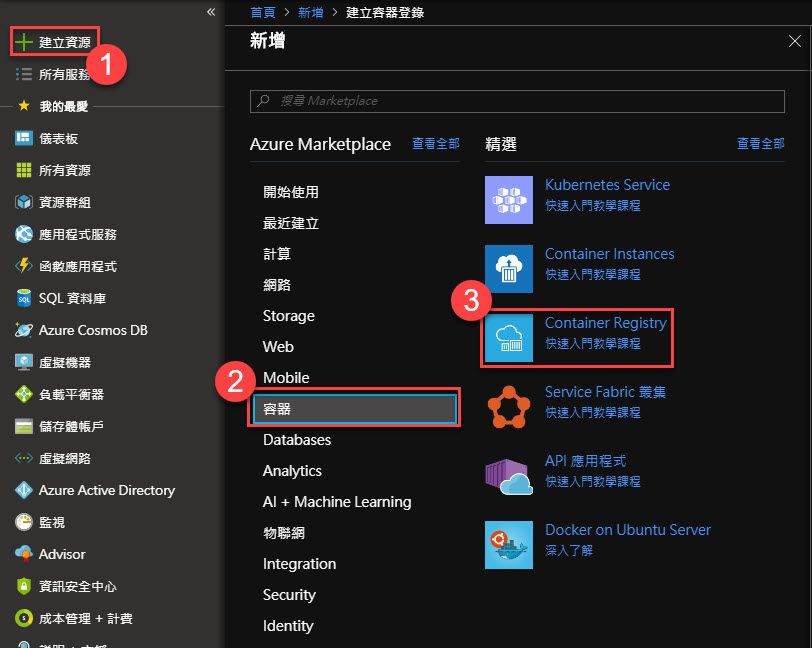Viewport: 812px width, 648px height.
Task: Collapse the sidebar with the double chevron
Action: [x=211, y=11]
